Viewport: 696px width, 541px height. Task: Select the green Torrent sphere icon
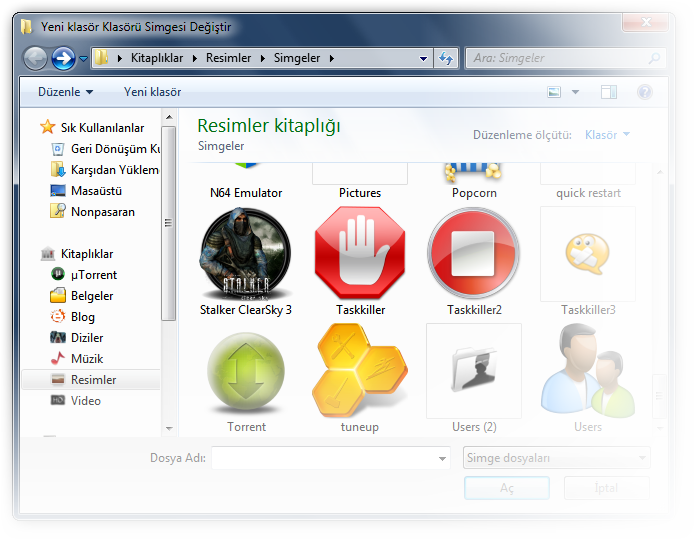pyautogui.click(x=246, y=372)
